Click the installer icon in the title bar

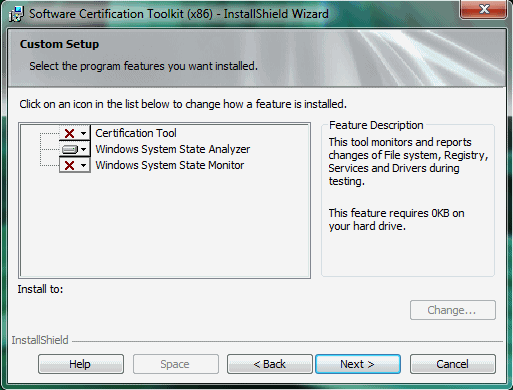pos(16,14)
